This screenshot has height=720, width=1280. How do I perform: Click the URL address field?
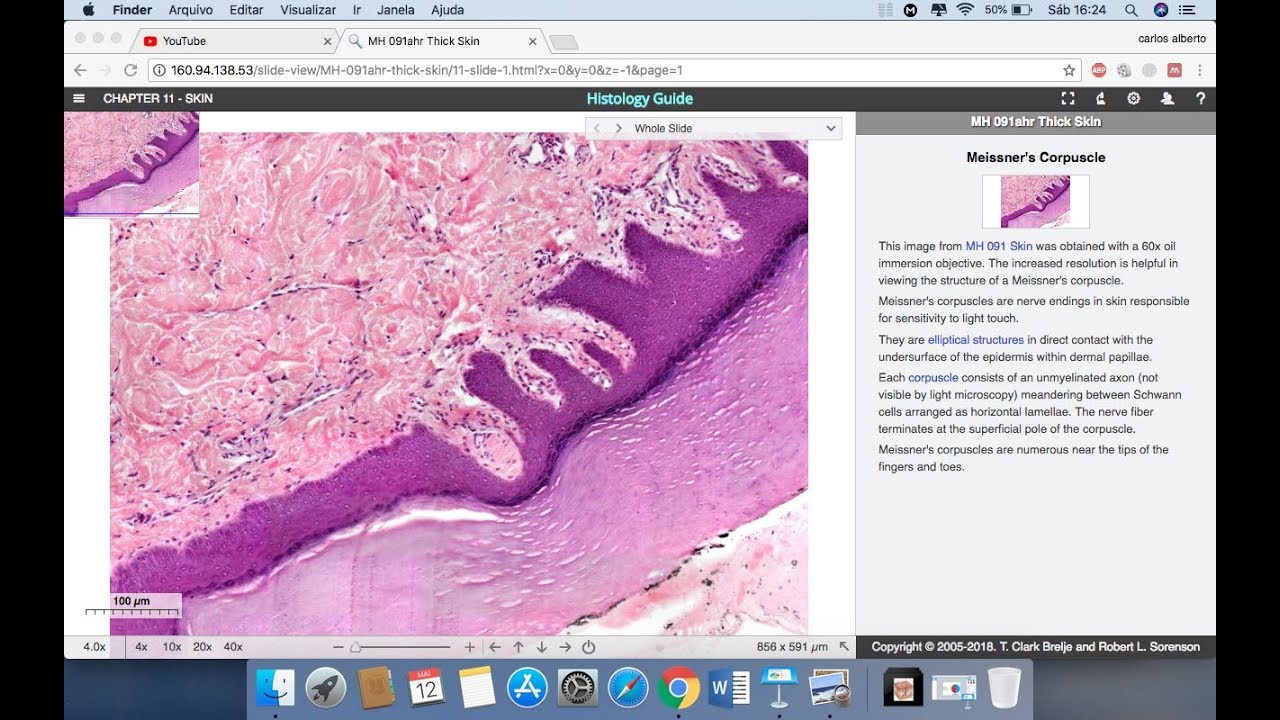click(614, 70)
